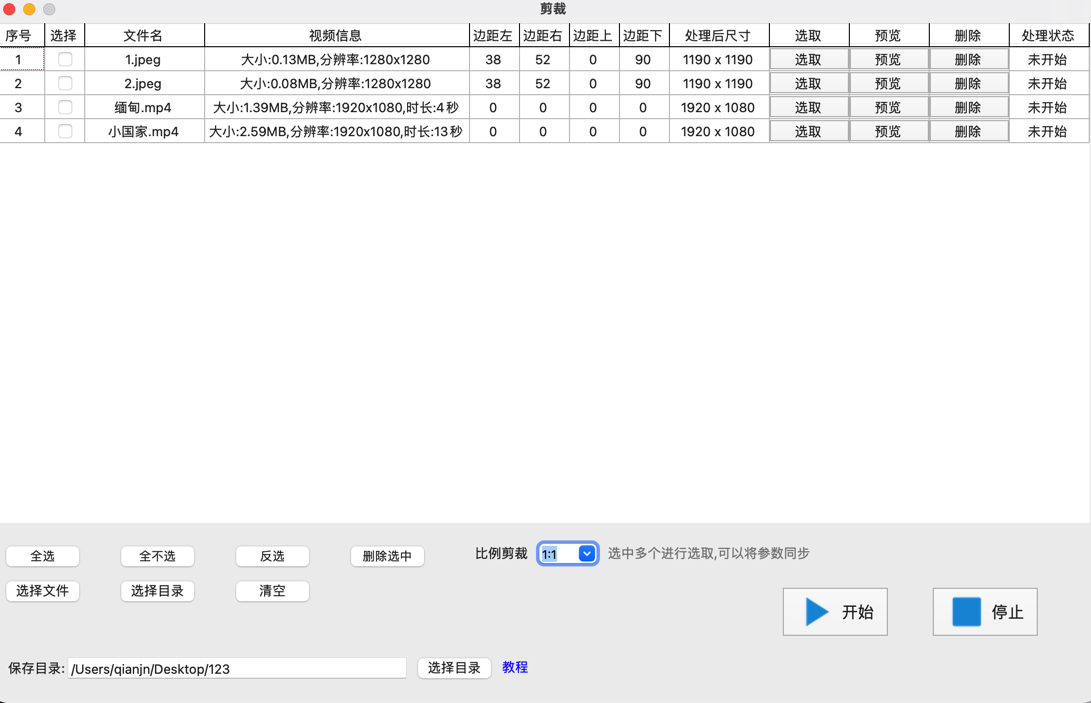Click 删除选中 to remove selected files
1091x703 pixels.
(387, 556)
